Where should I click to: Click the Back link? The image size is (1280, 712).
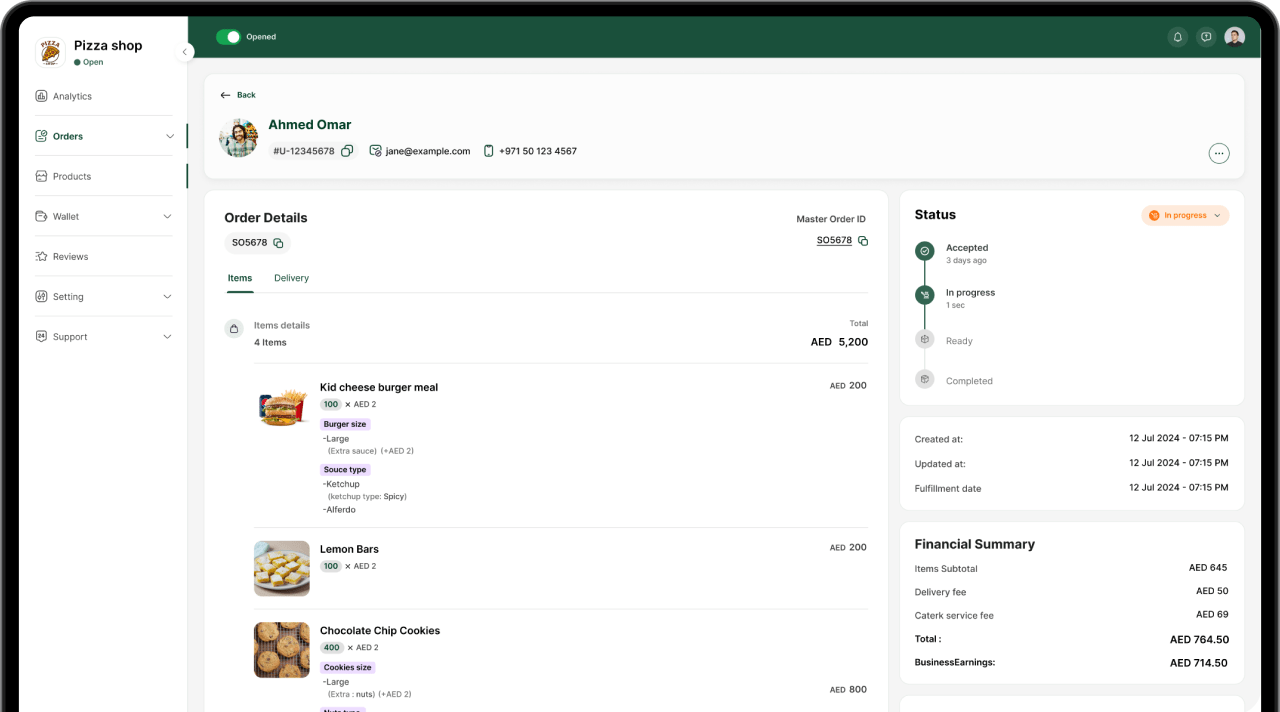[x=238, y=95]
